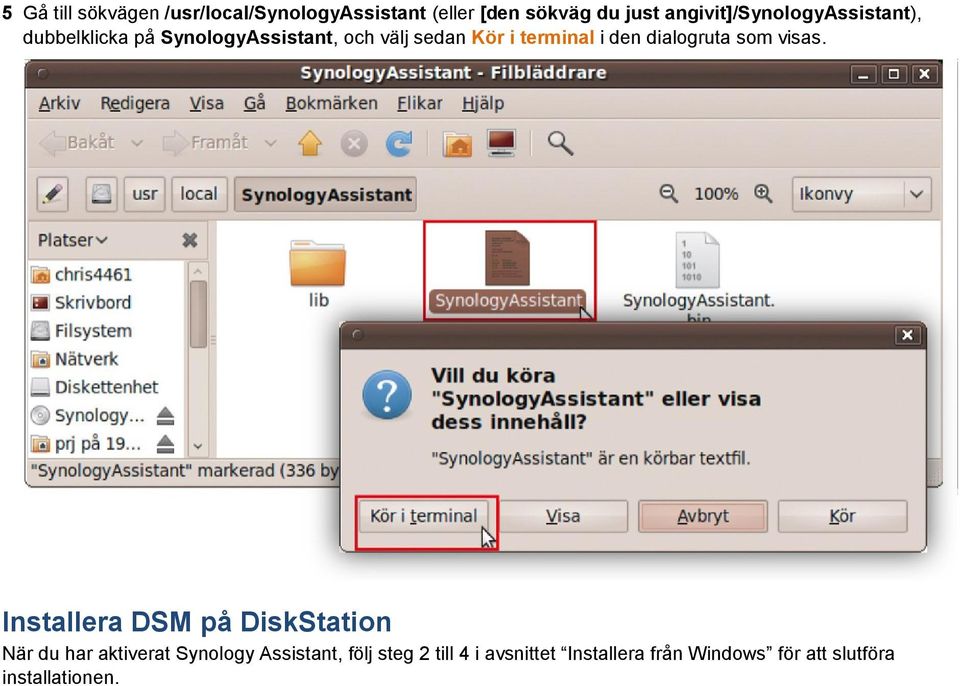
Task: Click the computer icon in the toolbar
Action: tap(501, 143)
